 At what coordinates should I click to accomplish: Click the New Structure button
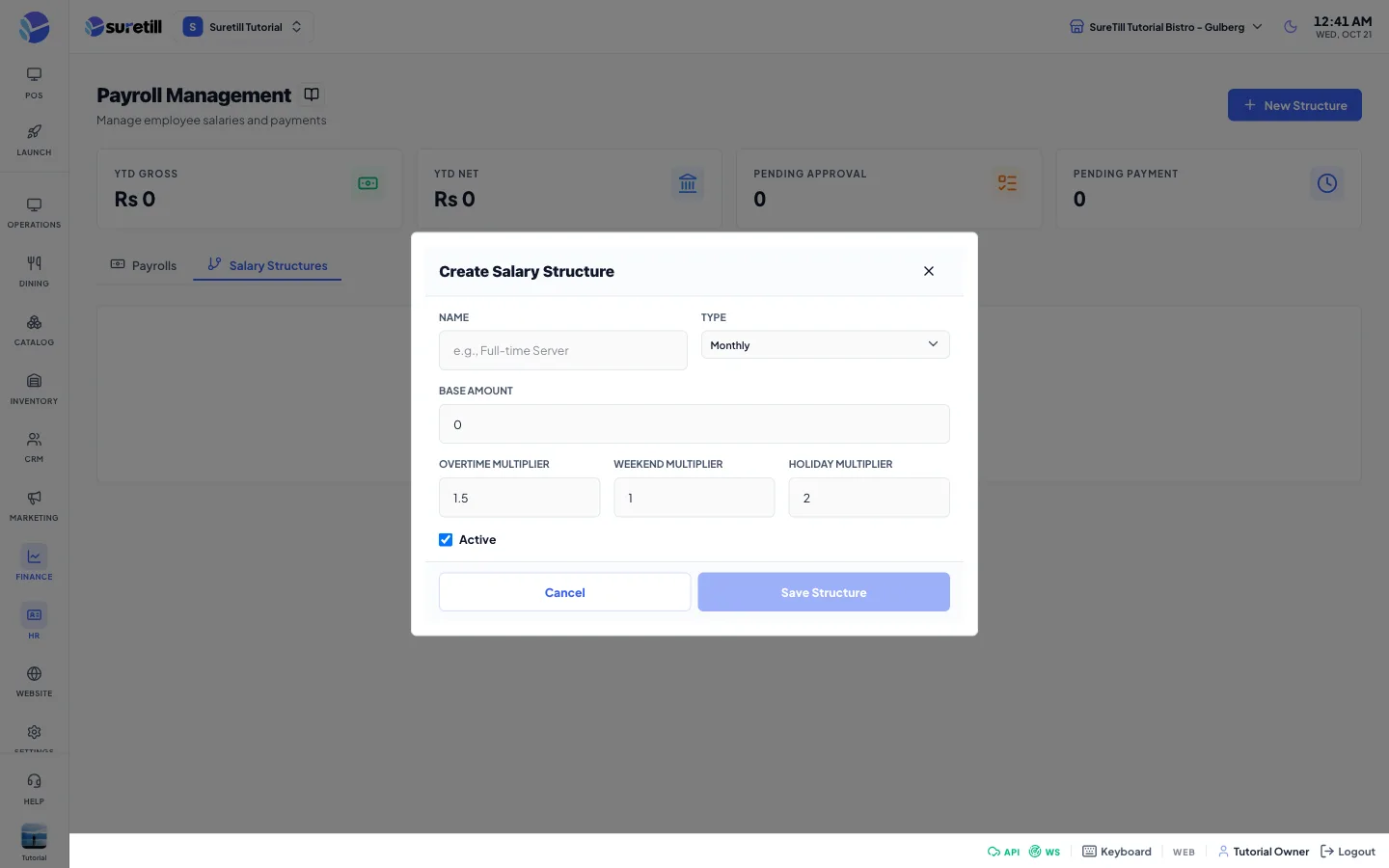(x=1294, y=105)
